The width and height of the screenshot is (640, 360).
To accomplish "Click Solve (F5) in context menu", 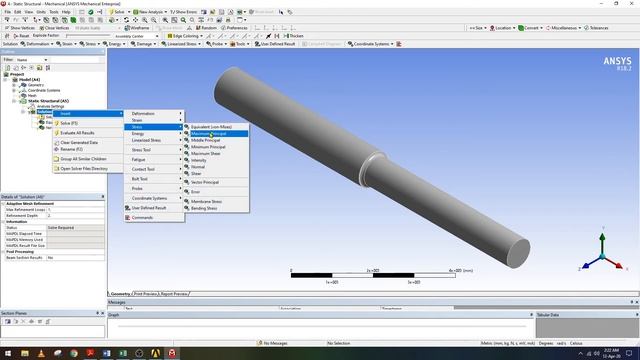I will click(x=88, y=123).
